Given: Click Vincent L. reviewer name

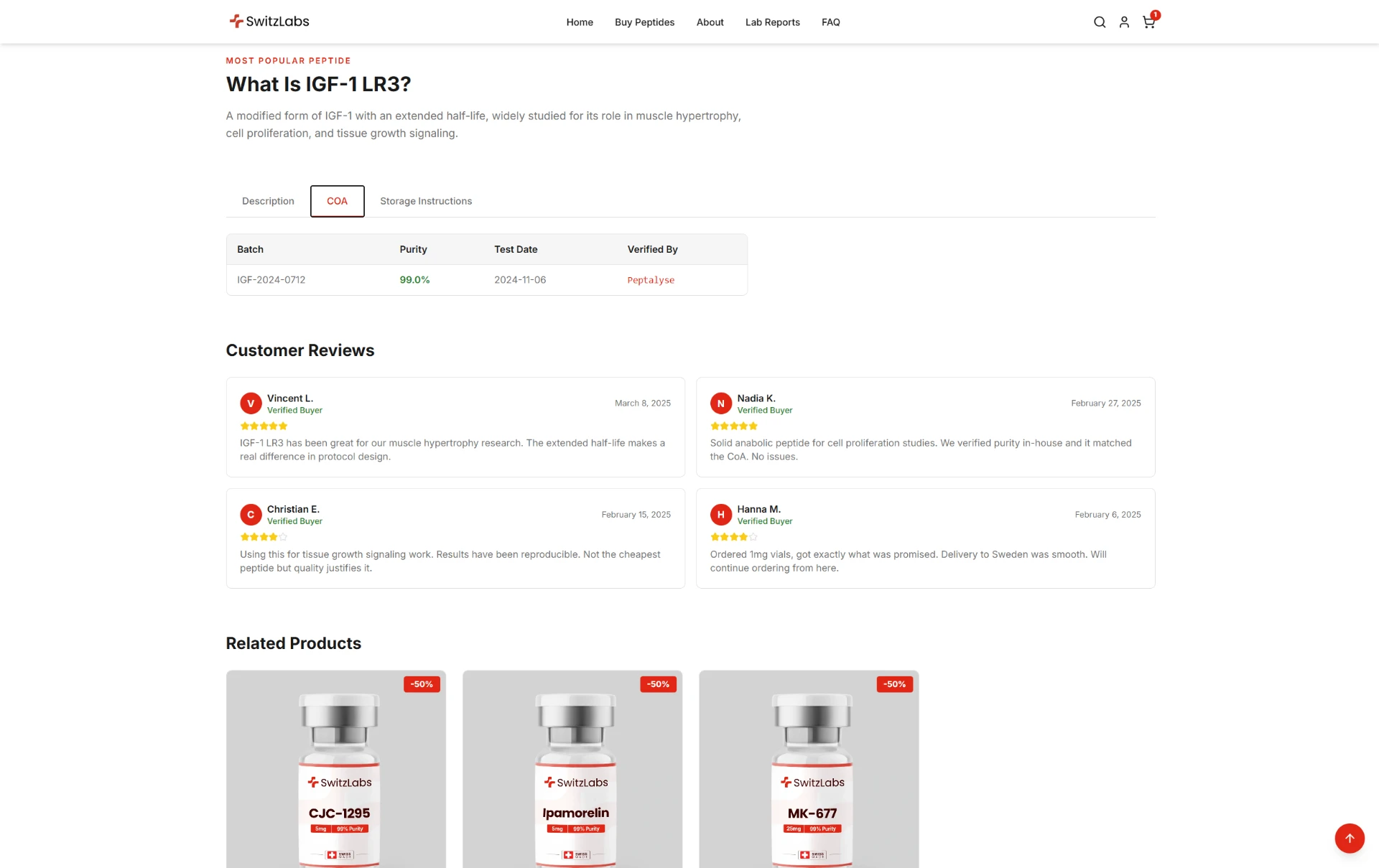Looking at the screenshot, I should pyautogui.click(x=290, y=398).
